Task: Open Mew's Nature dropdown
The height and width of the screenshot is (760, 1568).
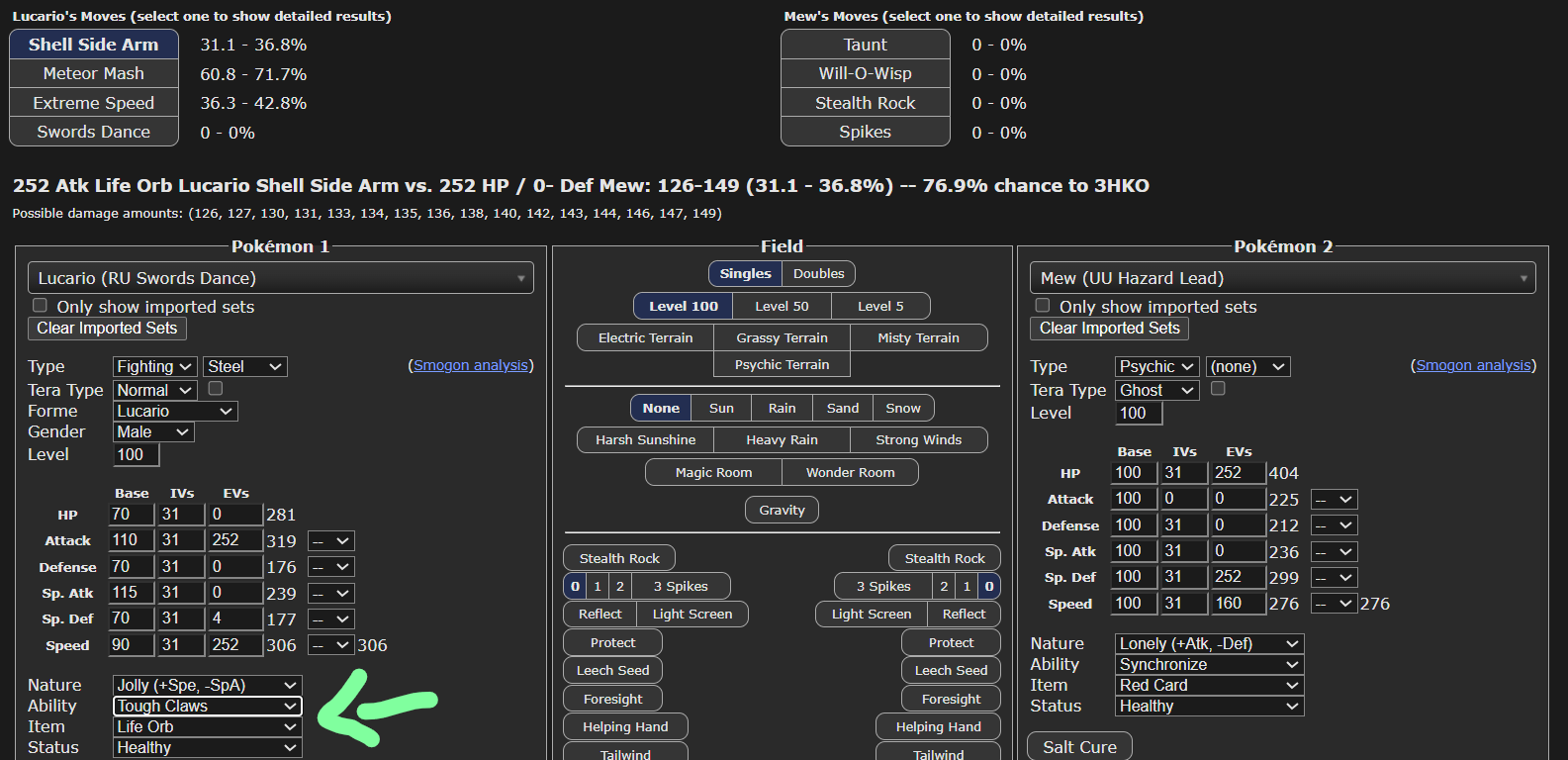Action: pyautogui.click(x=1208, y=644)
